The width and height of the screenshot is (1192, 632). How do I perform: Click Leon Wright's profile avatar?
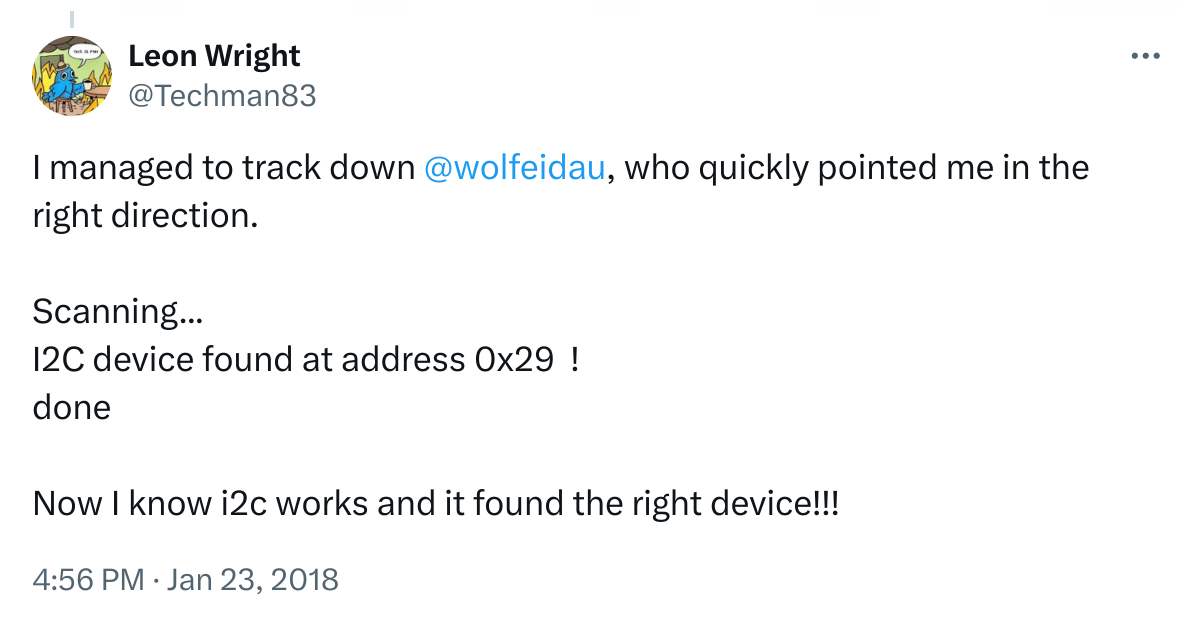[71, 75]
